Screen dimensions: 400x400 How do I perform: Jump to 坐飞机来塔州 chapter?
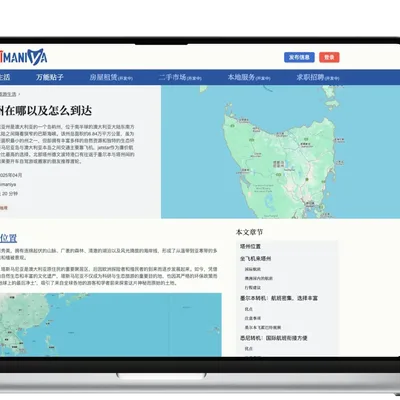tap(256, 258)
